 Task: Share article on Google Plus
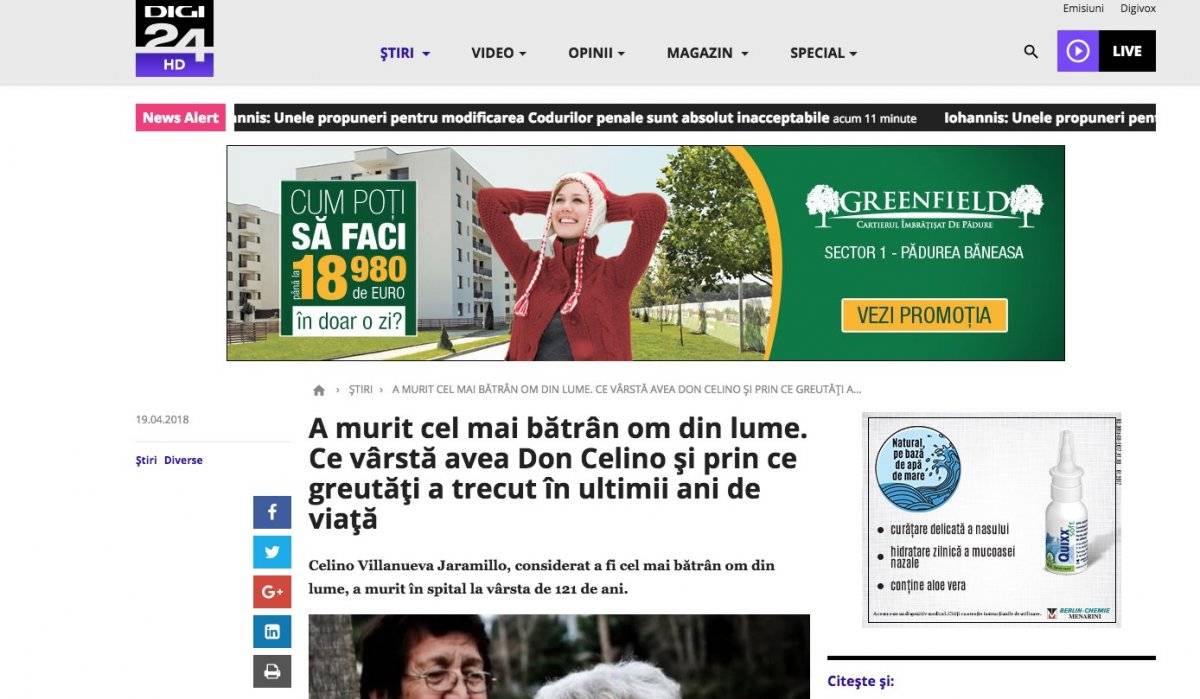click(272, 592)
